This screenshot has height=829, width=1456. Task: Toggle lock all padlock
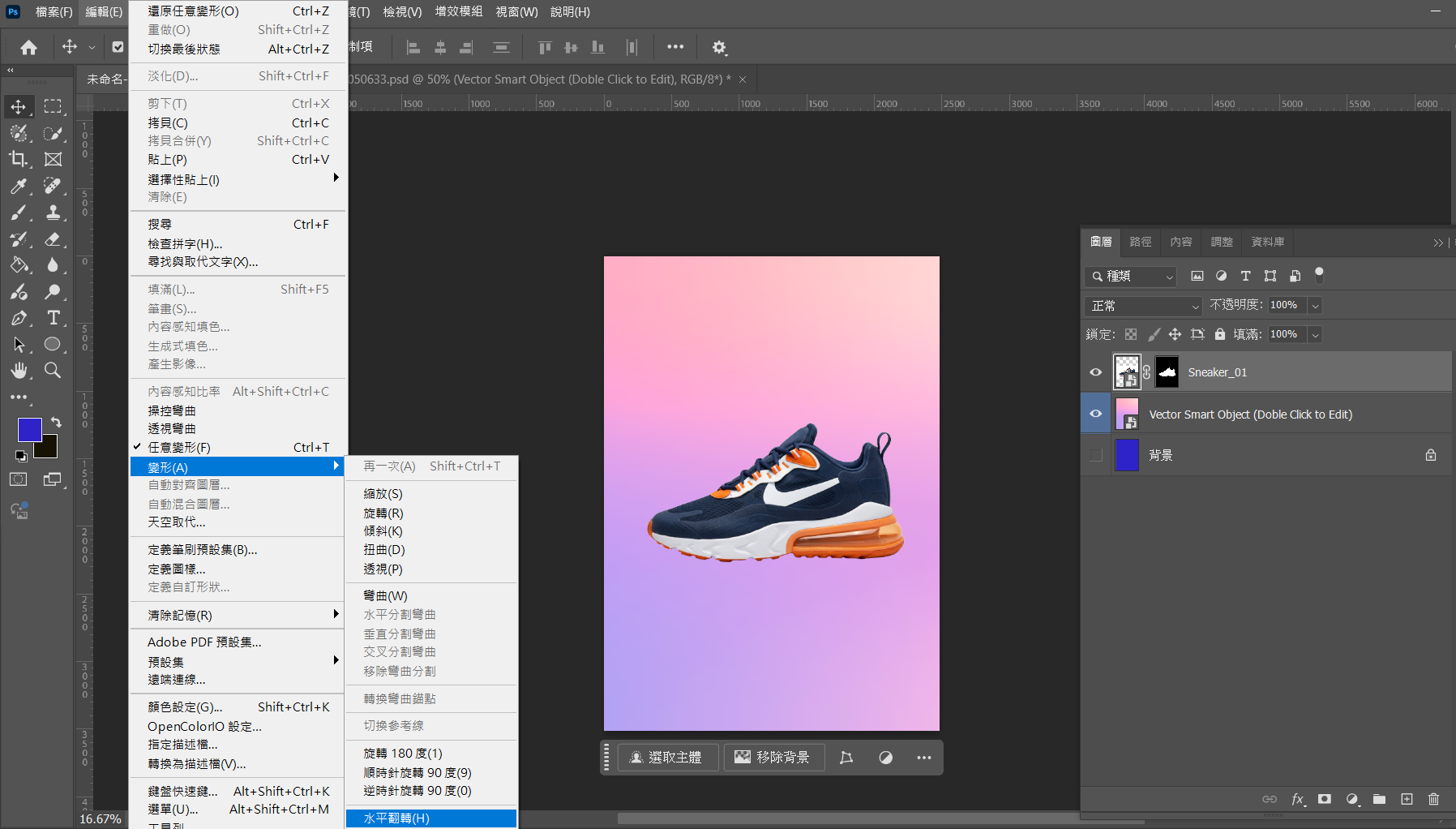(1220, 334)
